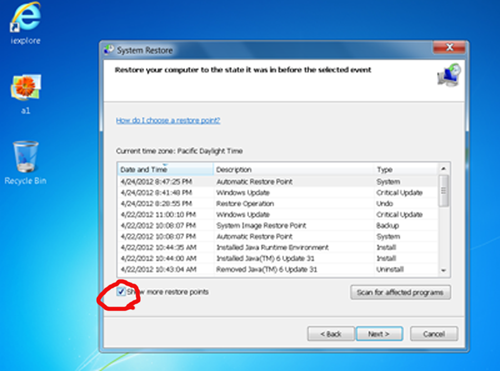Select 4/22/2012 11:00:10 PM Windows Update row
Image resolution: width=500 pixels, height=371 pixels.
(x=278, y=215)
